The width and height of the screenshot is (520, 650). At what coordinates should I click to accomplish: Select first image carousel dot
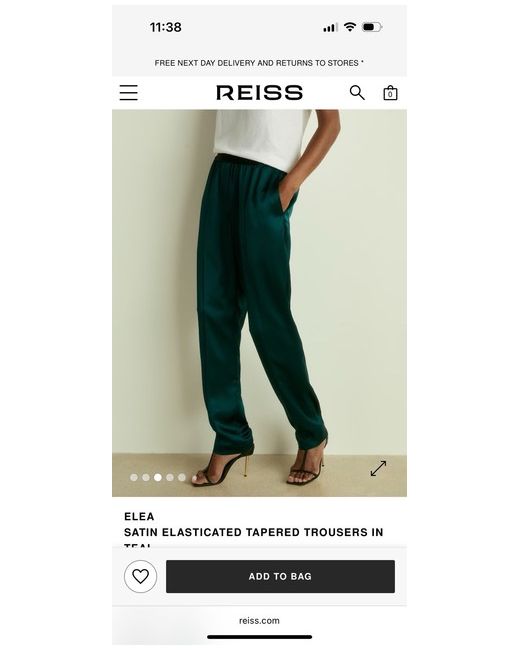[x=134, y=478]
